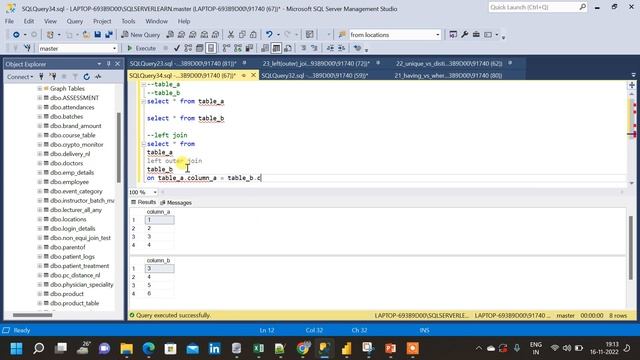This screenshot has width=640, height=360.
Task: Open the Connect dropdown in Object Explorer
Action: tap(20, 76)
